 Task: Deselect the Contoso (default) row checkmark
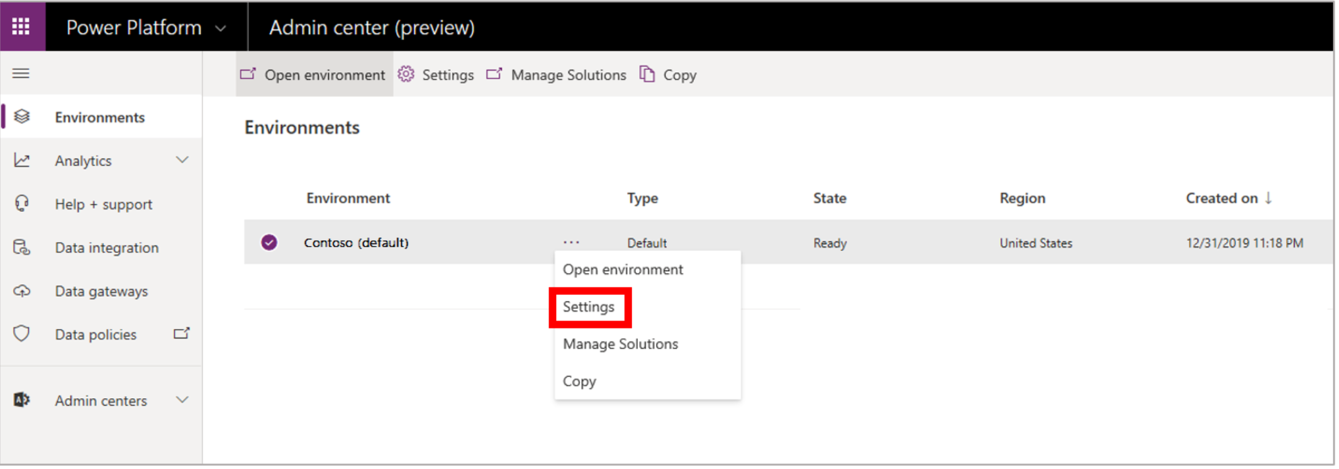(x=269, y=242)
